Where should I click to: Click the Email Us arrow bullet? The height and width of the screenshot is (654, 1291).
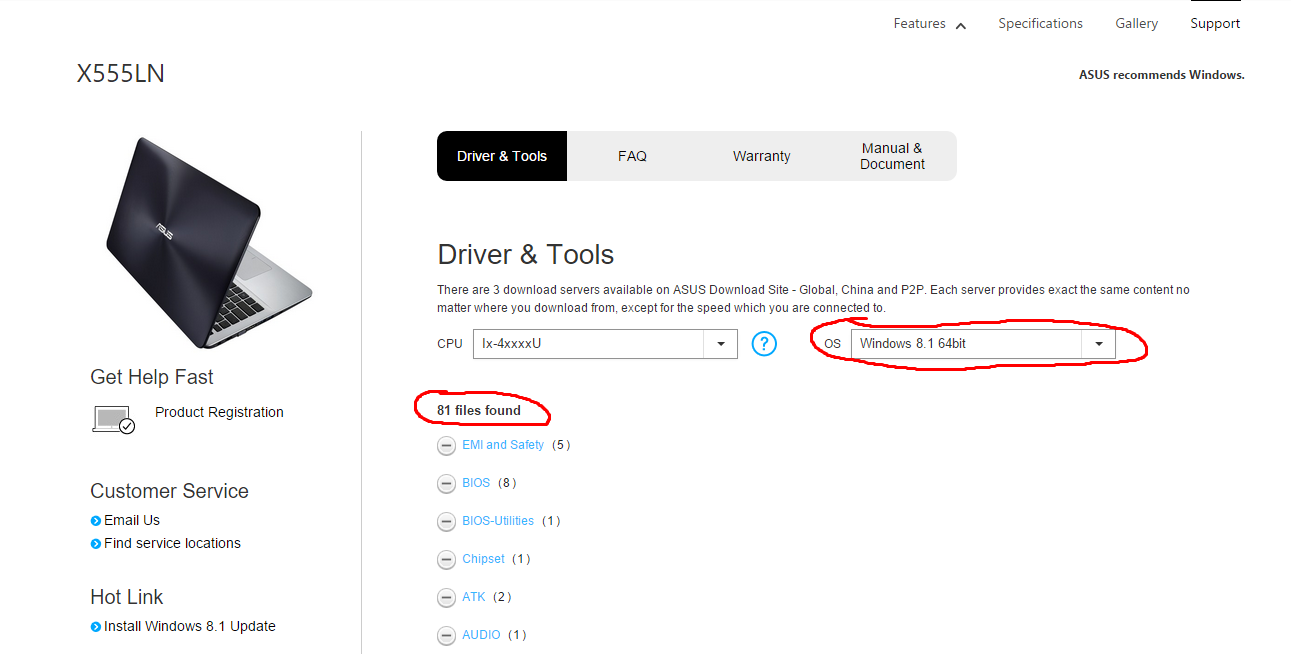(96, 521)
